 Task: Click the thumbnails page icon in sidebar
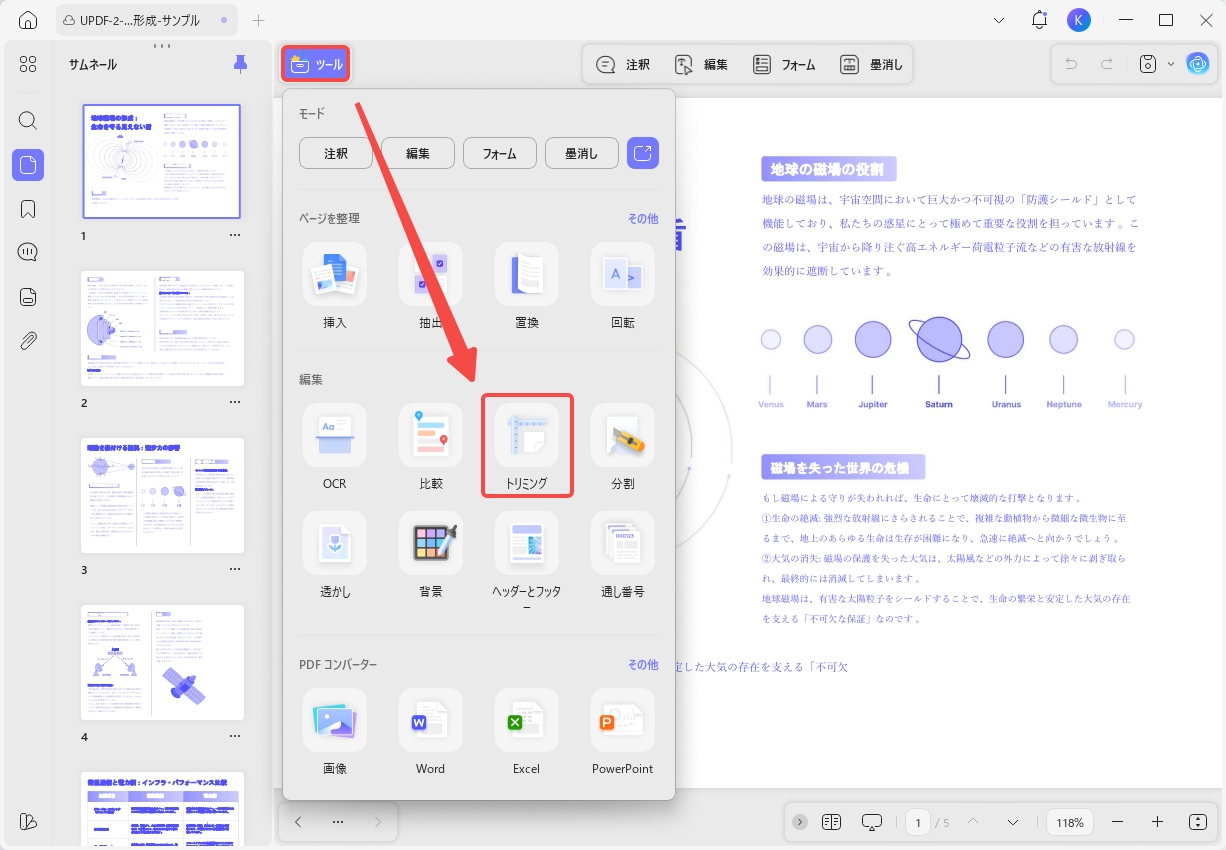[28, 165]
